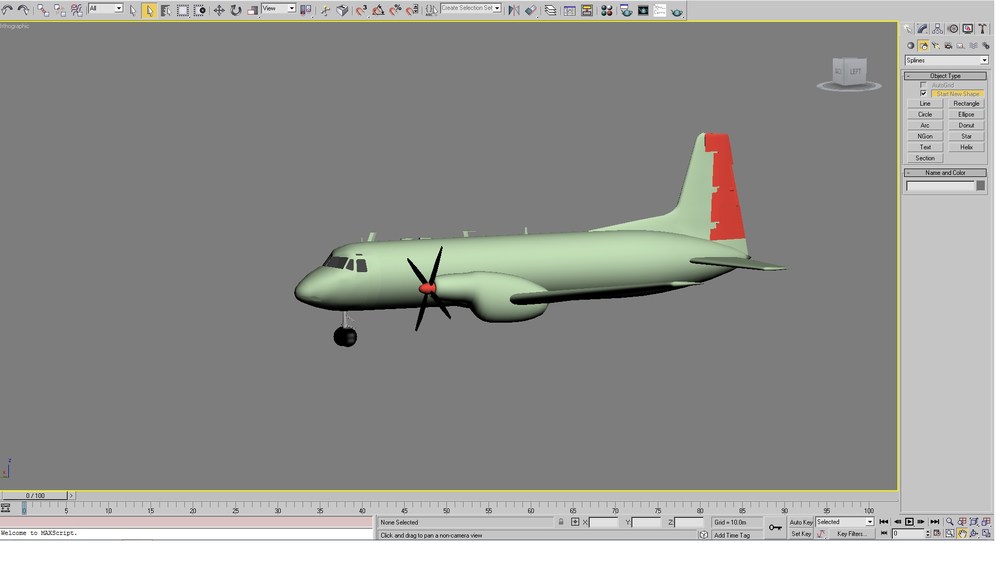
Task: Open the Splines category dropdown
Action: pos(946,60)
